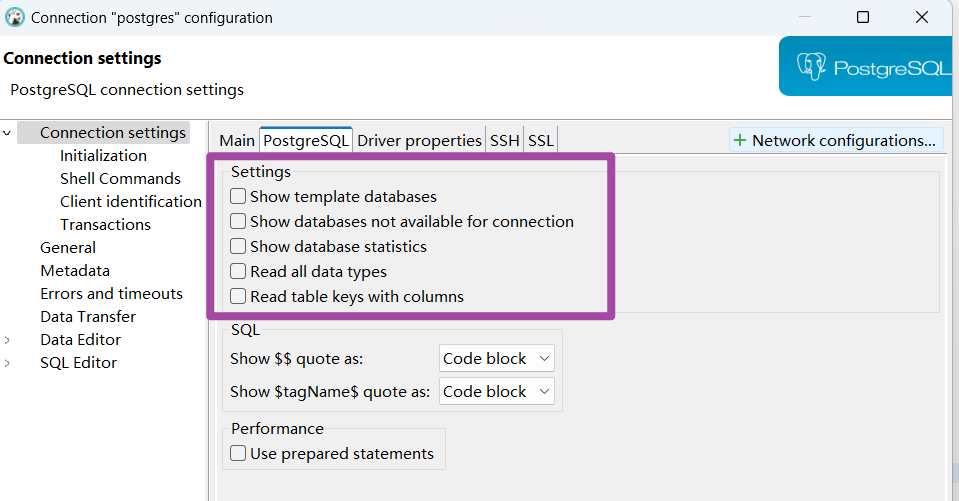Click the PostgreSQL elephant logo

point(810,67)
